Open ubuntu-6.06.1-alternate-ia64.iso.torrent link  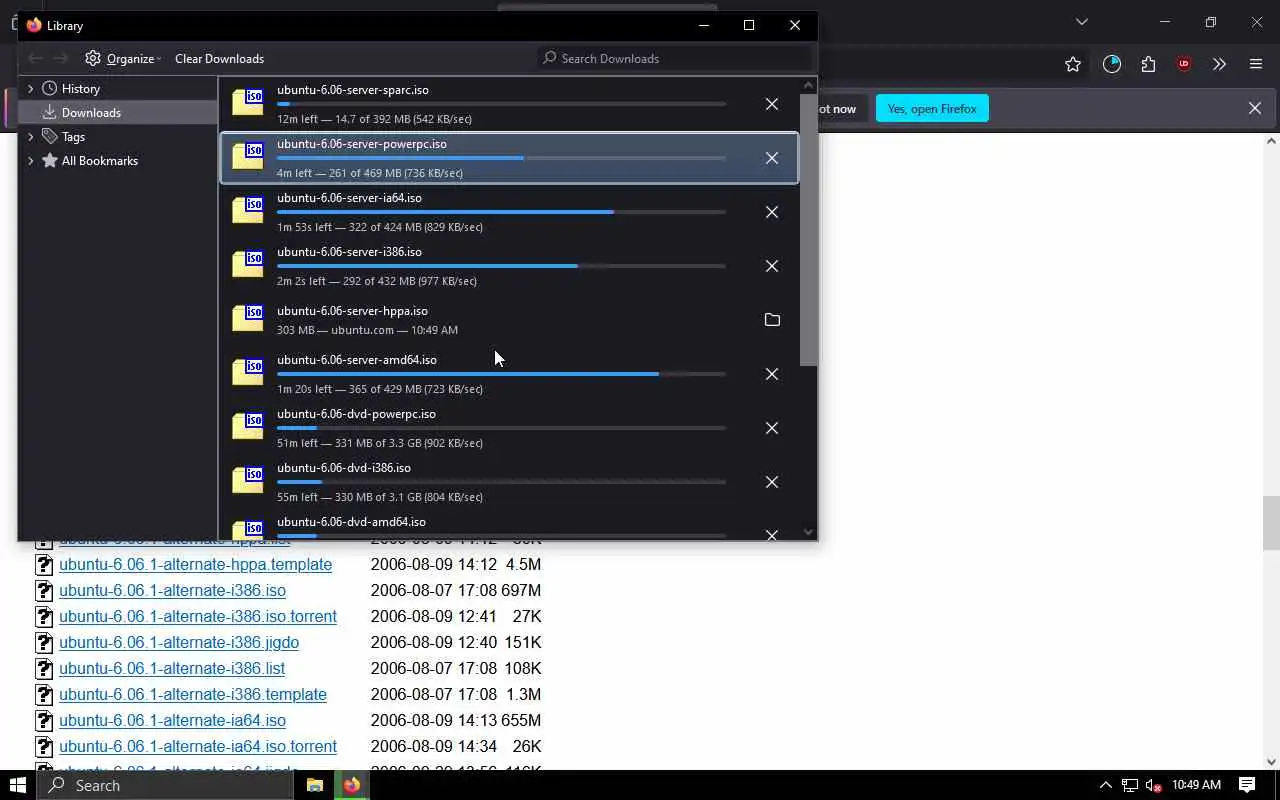(198, 746)
